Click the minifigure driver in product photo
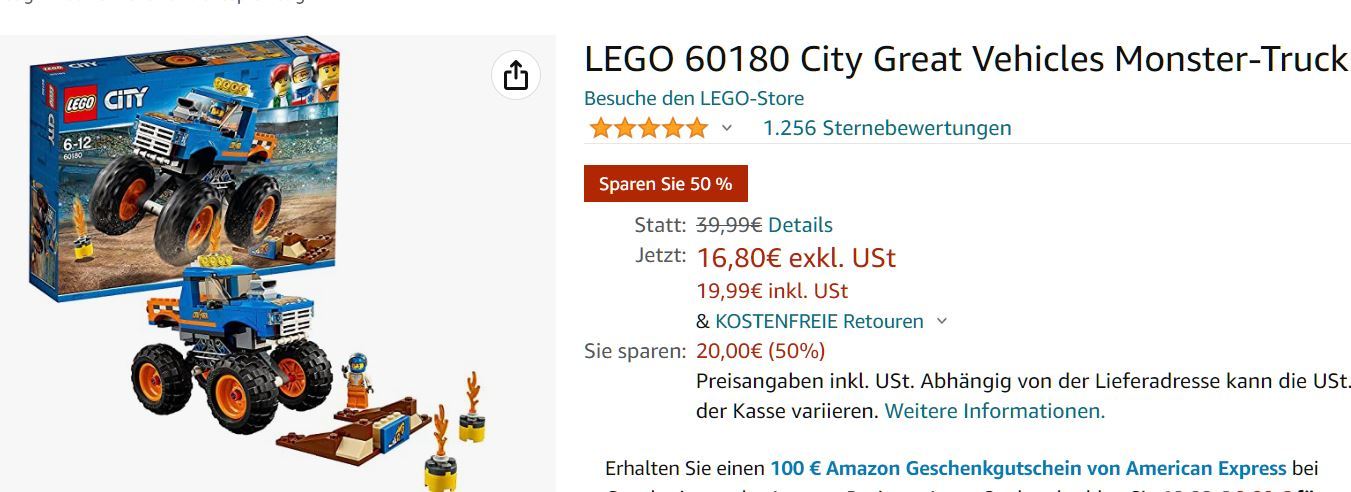The width and height of the screenshot is (1351, 492). [x=358, y=380]
